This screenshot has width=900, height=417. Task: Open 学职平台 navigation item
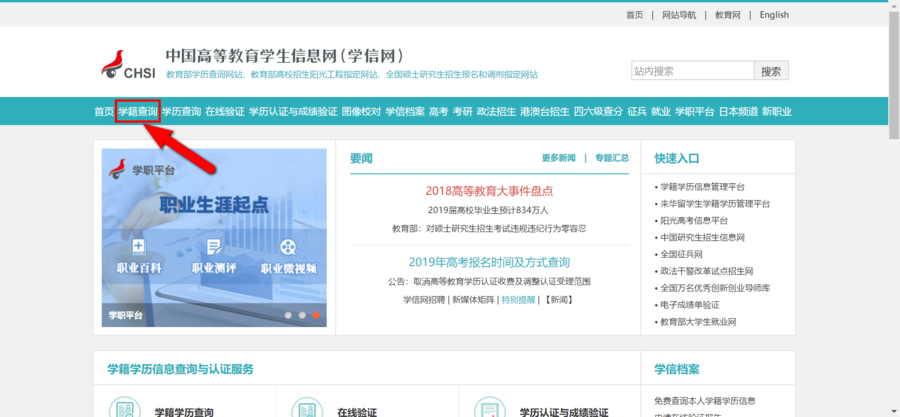[x=695, y=112]
